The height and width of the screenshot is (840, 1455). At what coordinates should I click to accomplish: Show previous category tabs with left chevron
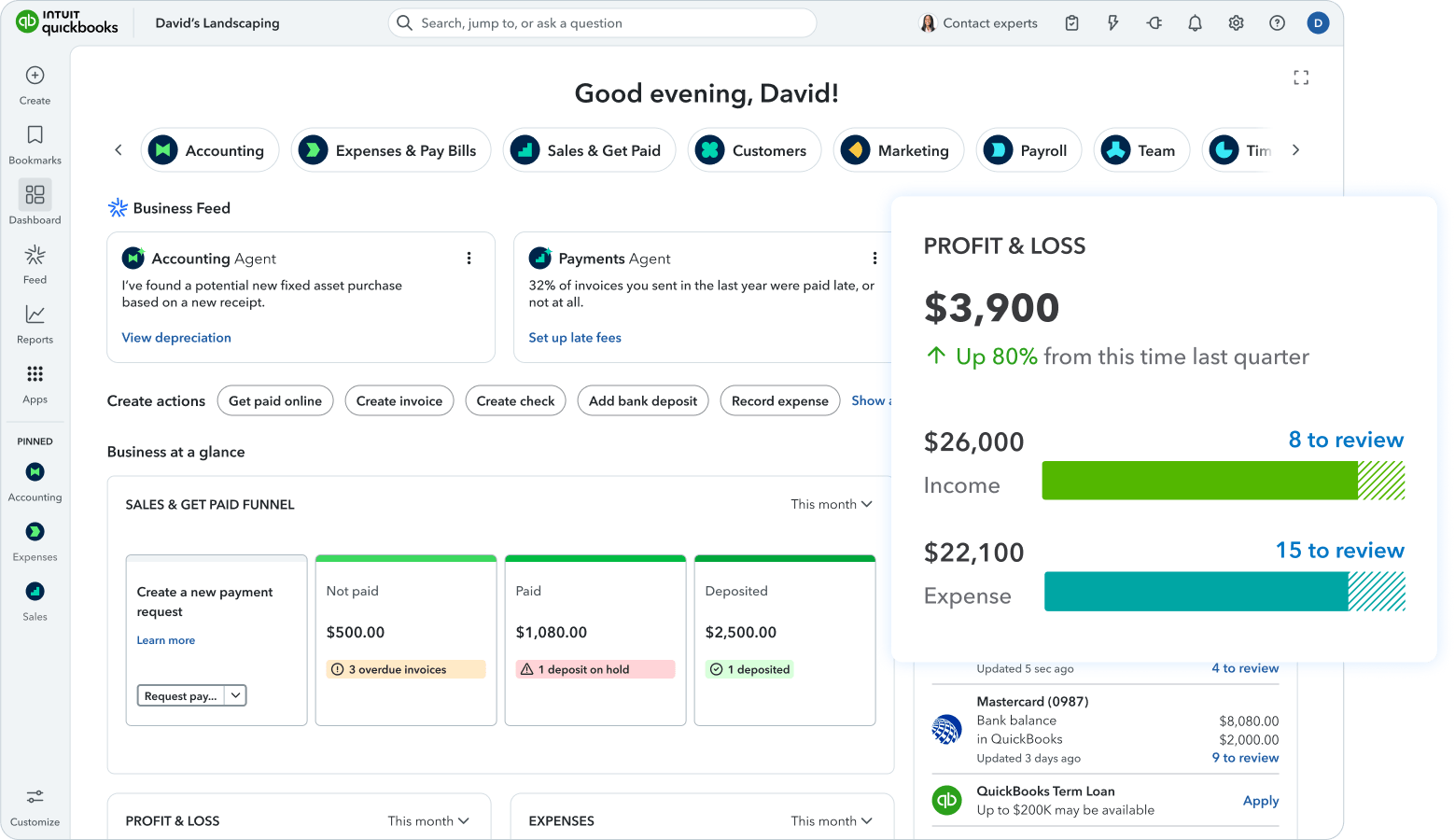pos(119,150)
